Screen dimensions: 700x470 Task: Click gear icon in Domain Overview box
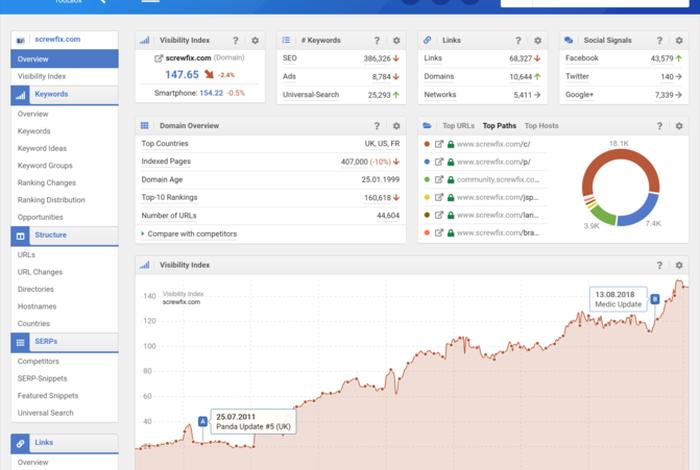396,126
